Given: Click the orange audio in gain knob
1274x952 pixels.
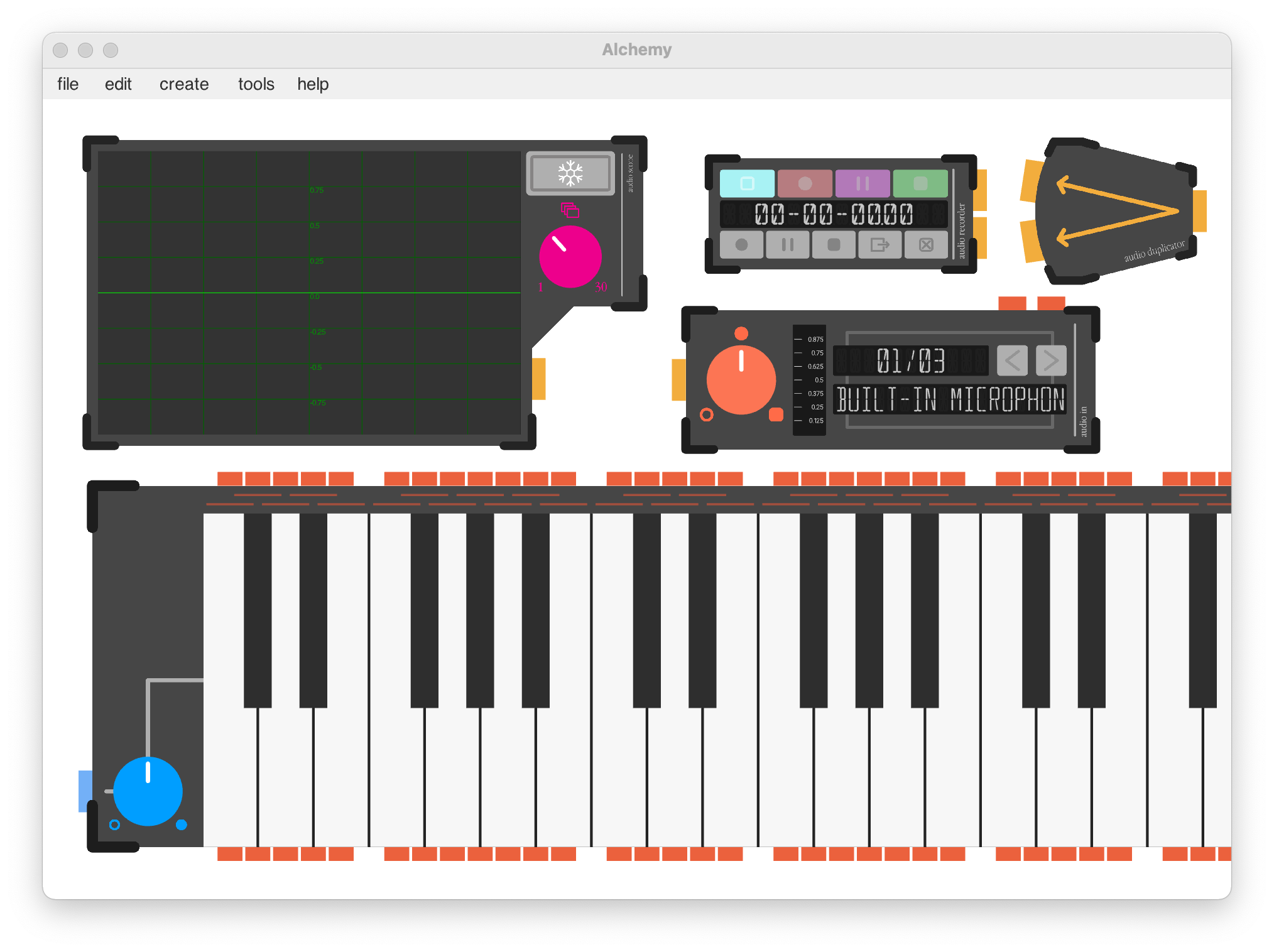Looking at the screenshot, I should pos(741,379).
